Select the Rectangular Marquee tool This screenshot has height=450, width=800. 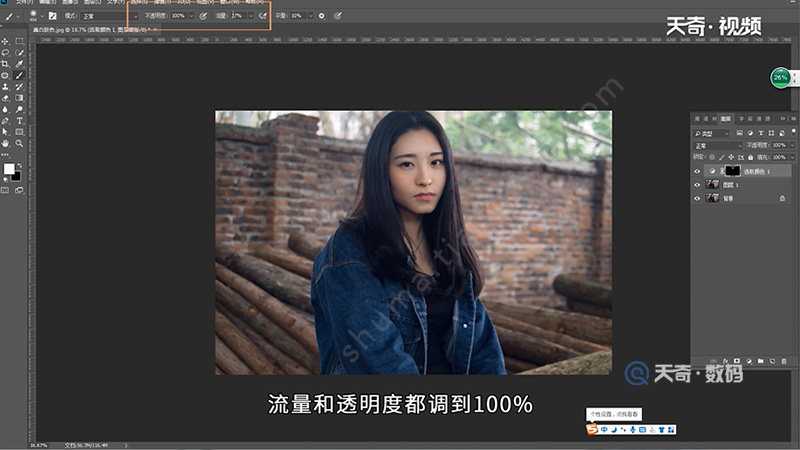[x=19, y=41]
